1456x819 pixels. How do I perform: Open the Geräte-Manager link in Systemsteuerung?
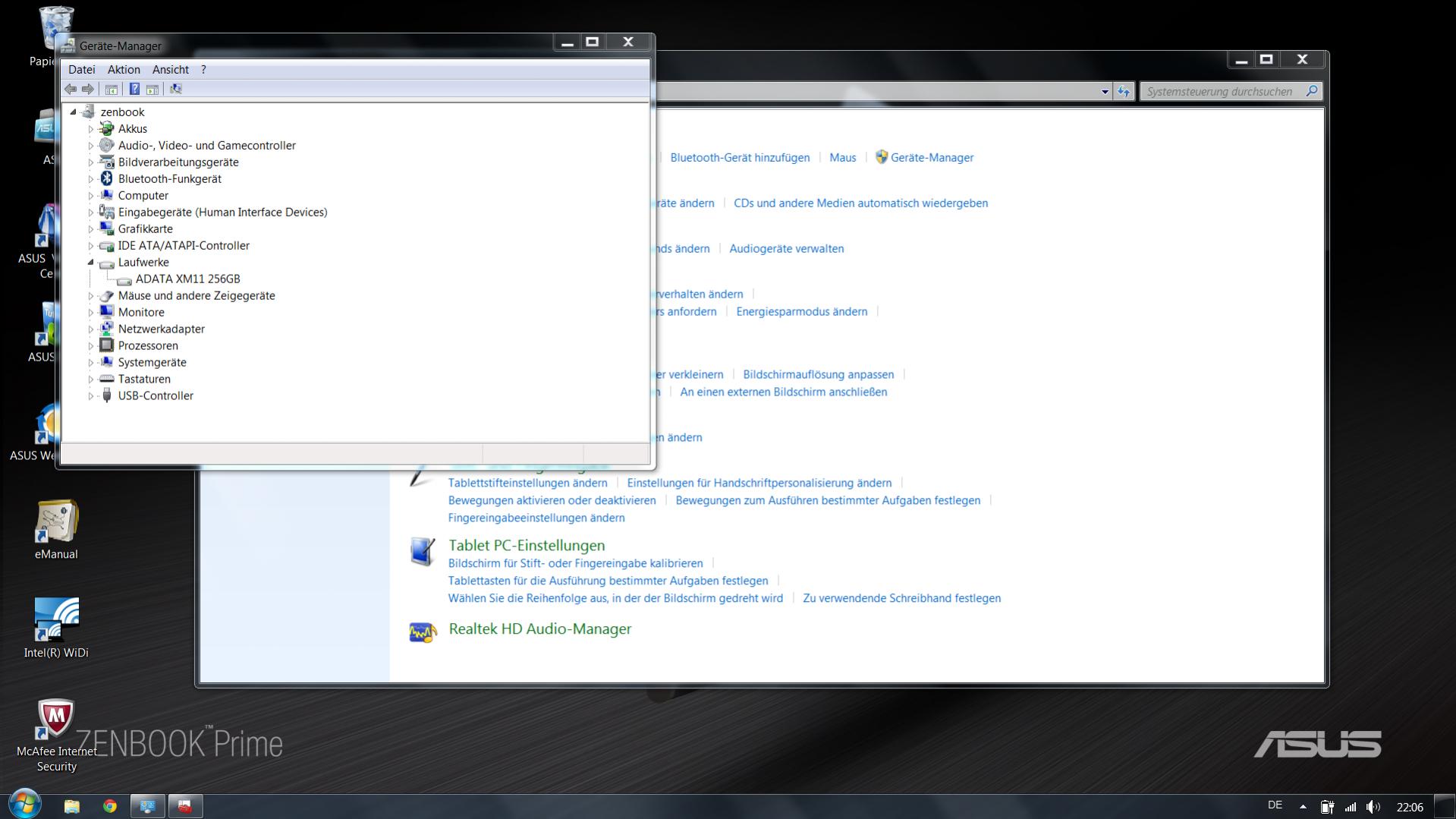coord(932,158)
